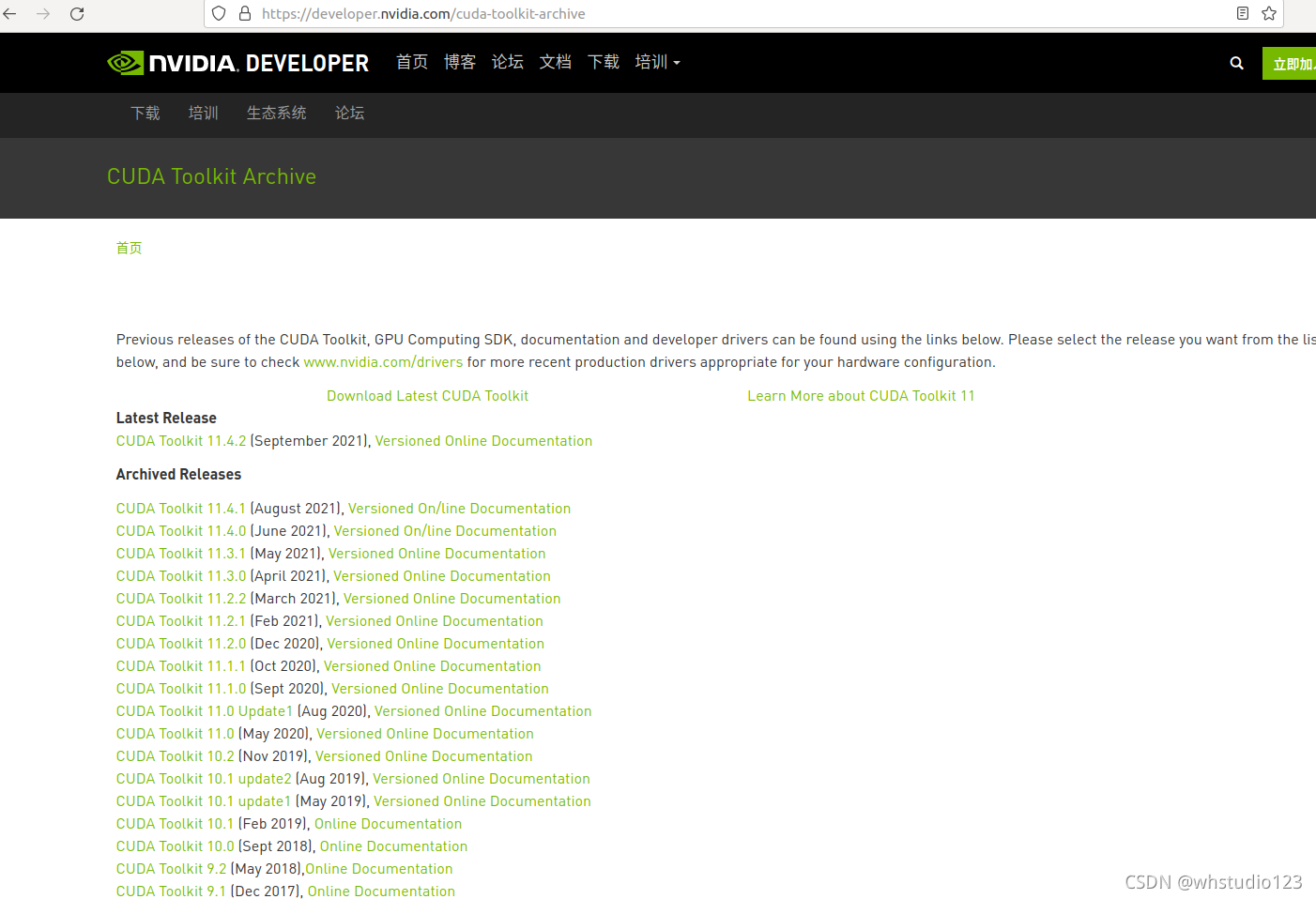1316x899 pixels.
Task: Open documentation for CUDA Toolkit 11.3.1
Action: point(436,554)
